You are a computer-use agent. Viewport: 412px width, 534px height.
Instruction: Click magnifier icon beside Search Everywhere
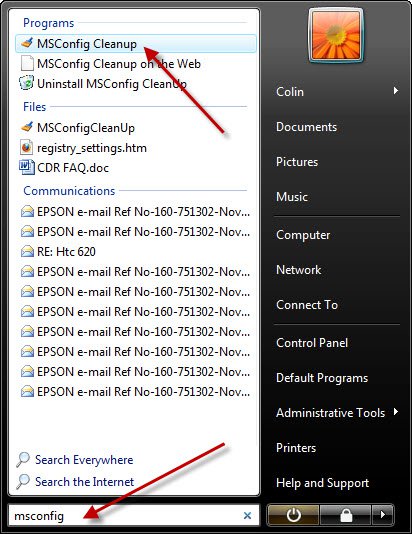point(23,459)
